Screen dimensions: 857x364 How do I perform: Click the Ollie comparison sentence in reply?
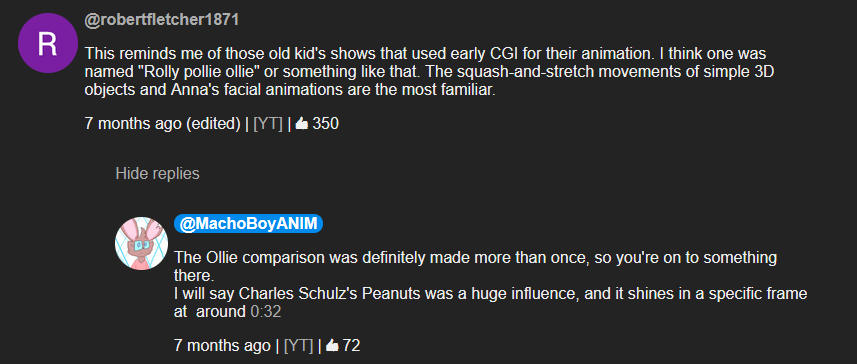(x=475, y=266)
